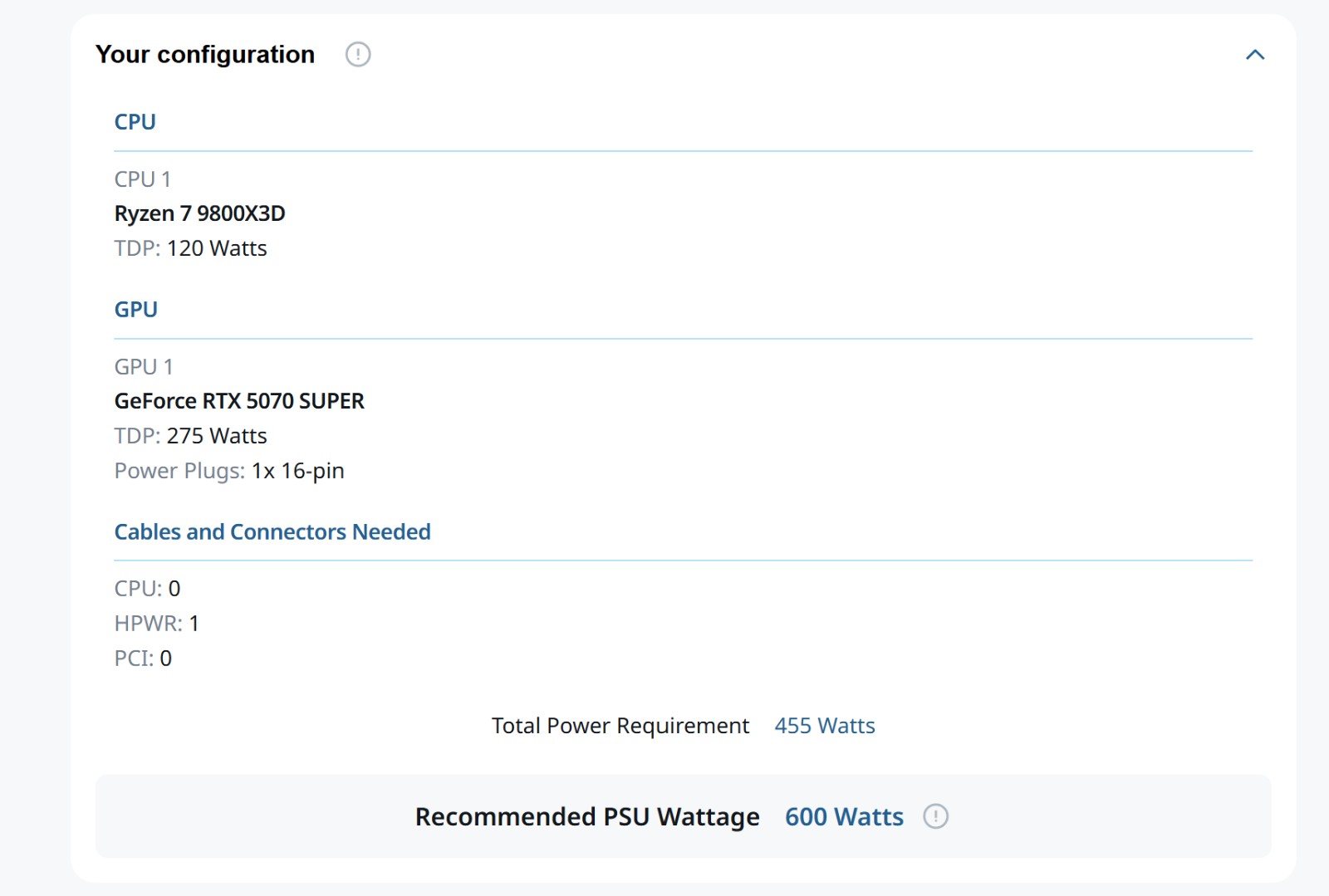
Task: Click the Cables and Connectors Needed heading
Action: click(x=272, y=531)
